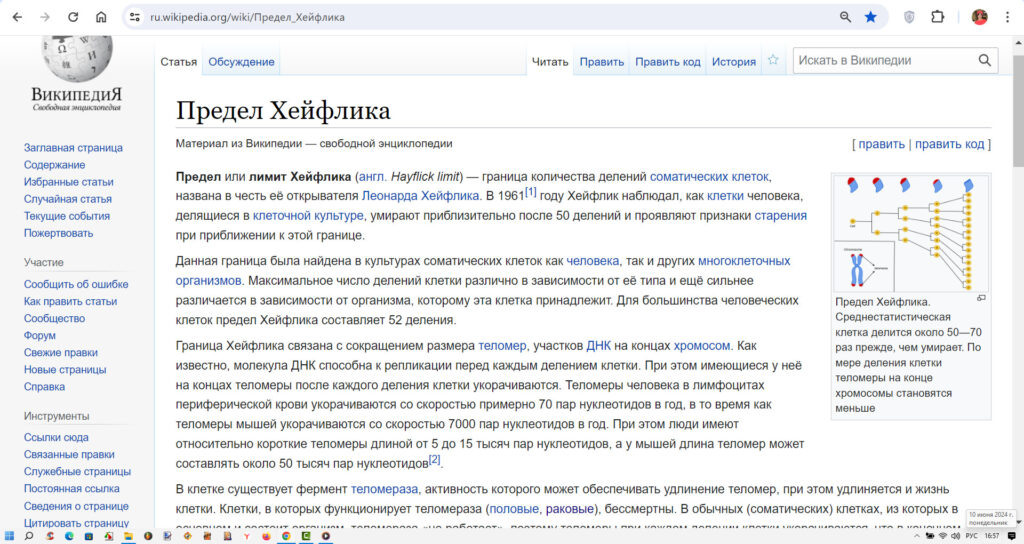Go forward with the browser forward arrow

45,17
